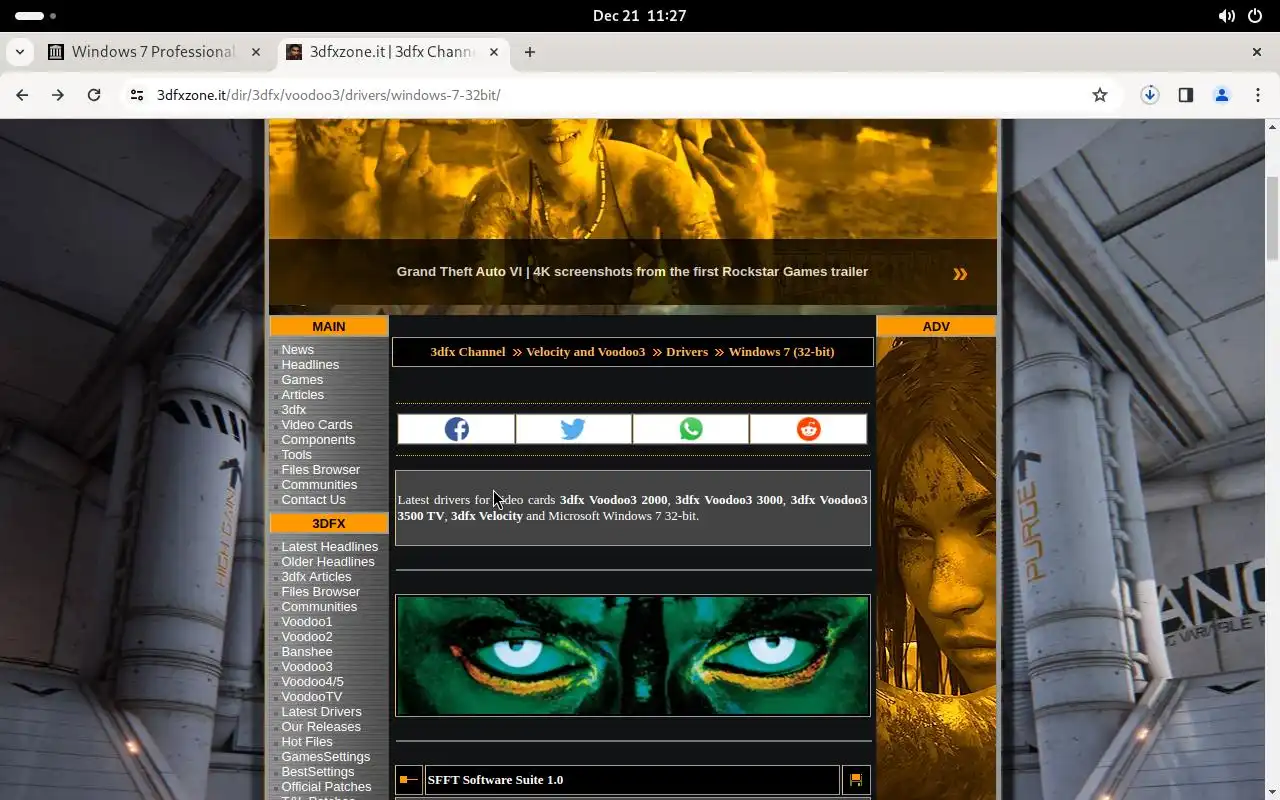Close the 3dfxzone.it tab
1280x800 pixels.
click(x=494, y=52)
